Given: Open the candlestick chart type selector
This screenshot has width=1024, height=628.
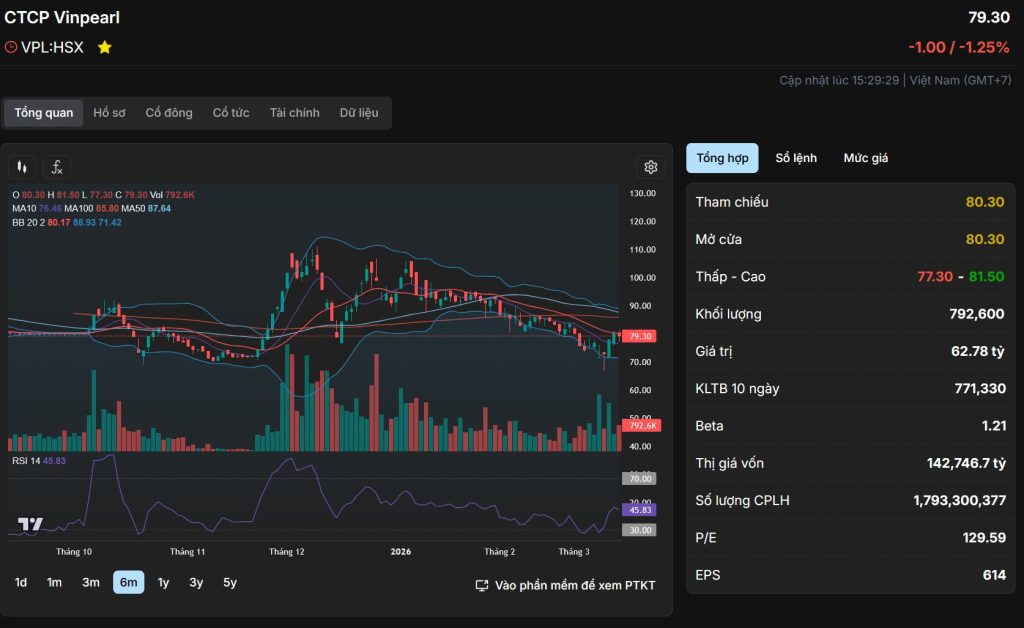Looking at the screenshot, I should coord(22,167).
